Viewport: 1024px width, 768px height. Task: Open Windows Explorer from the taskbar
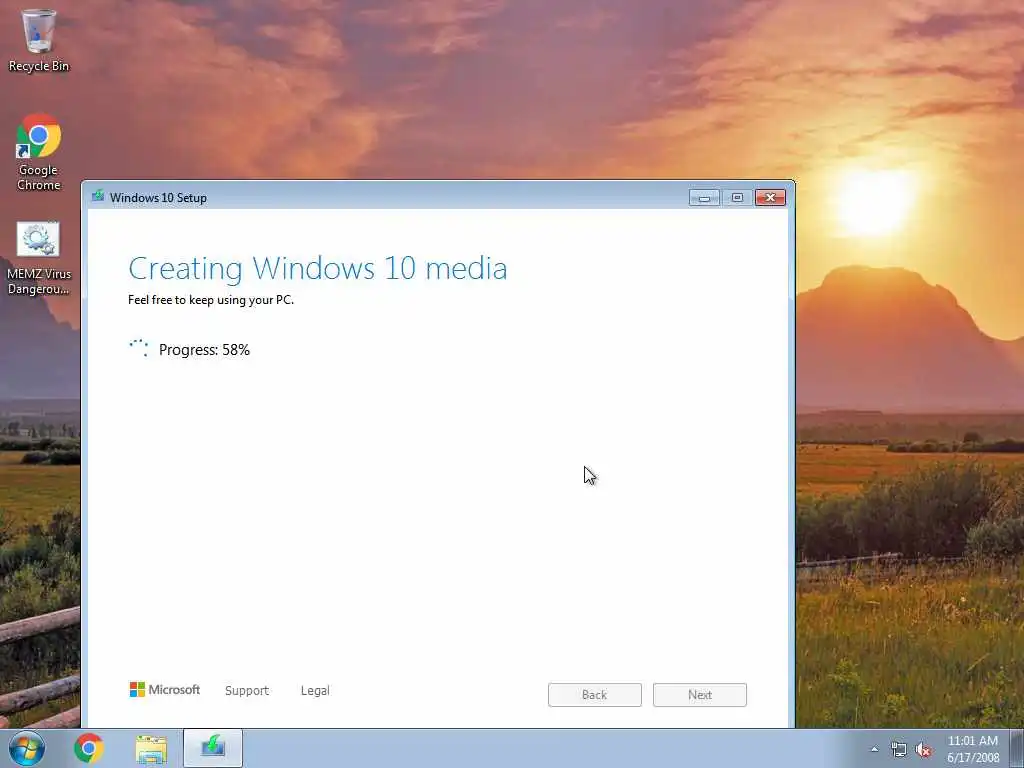[x=152, y=748]
